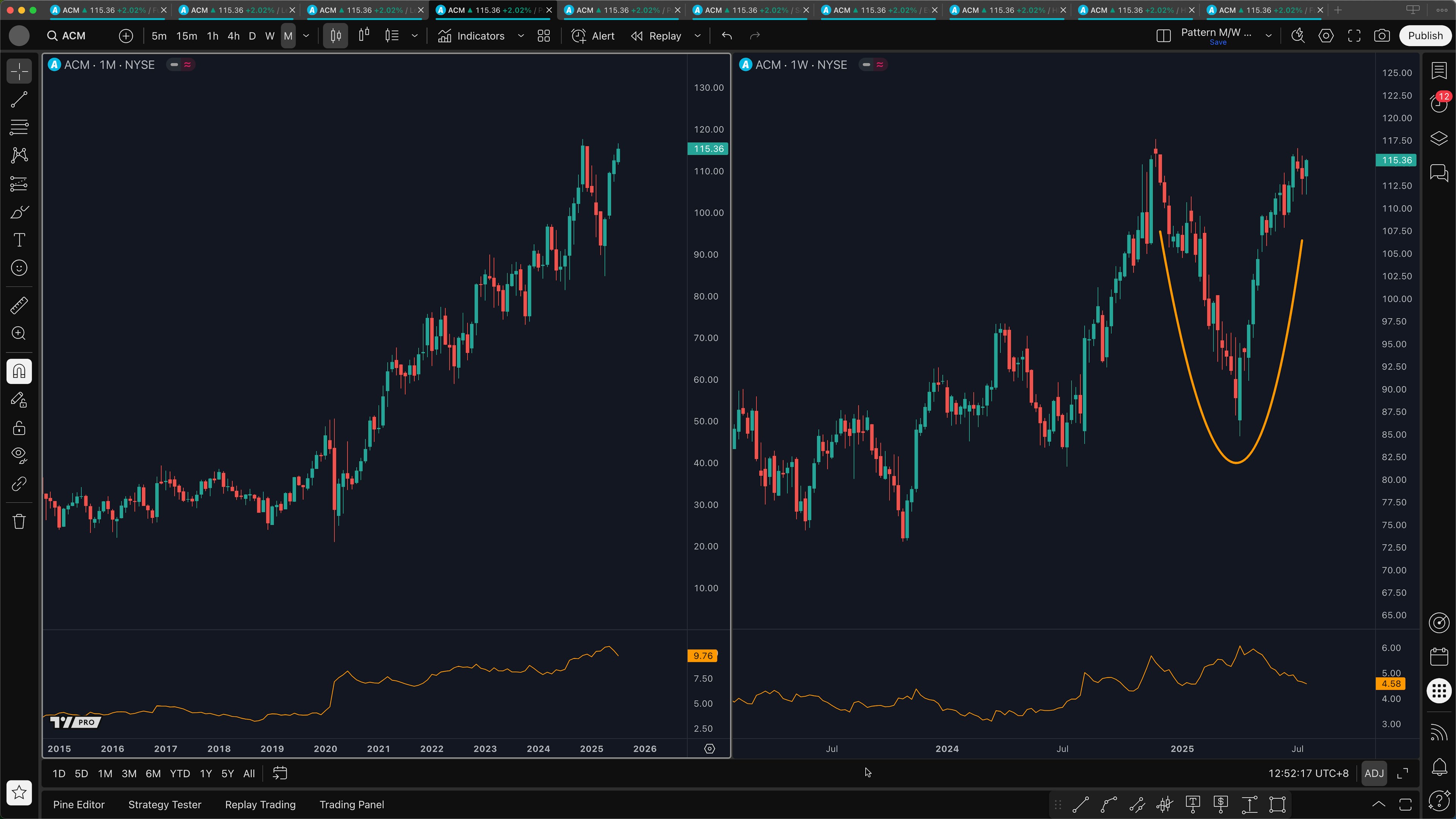The image size is (1456, 819).
Task: Open the go to date calendar
Action: pos(280,773)
